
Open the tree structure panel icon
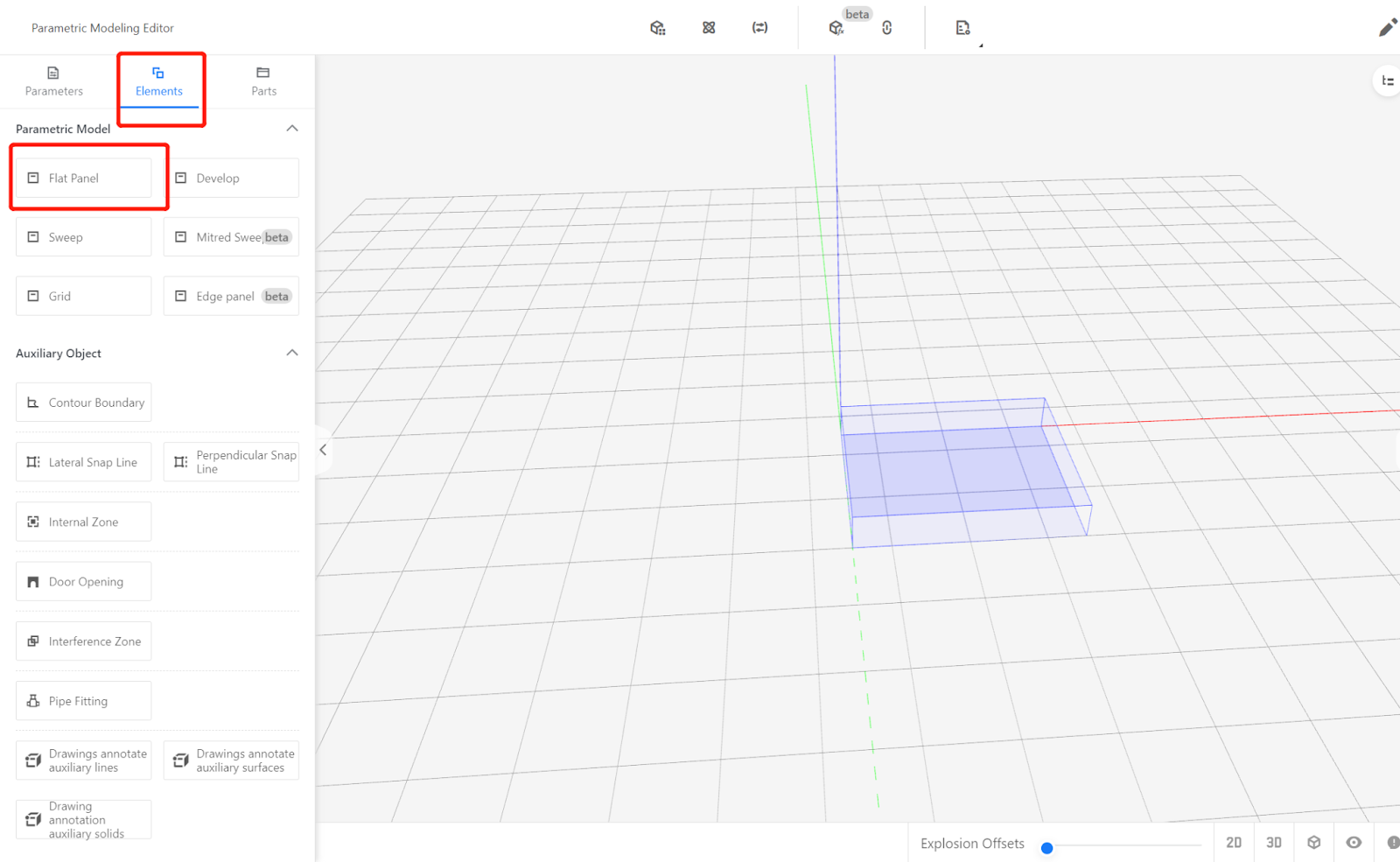(x=1387, y=81)
